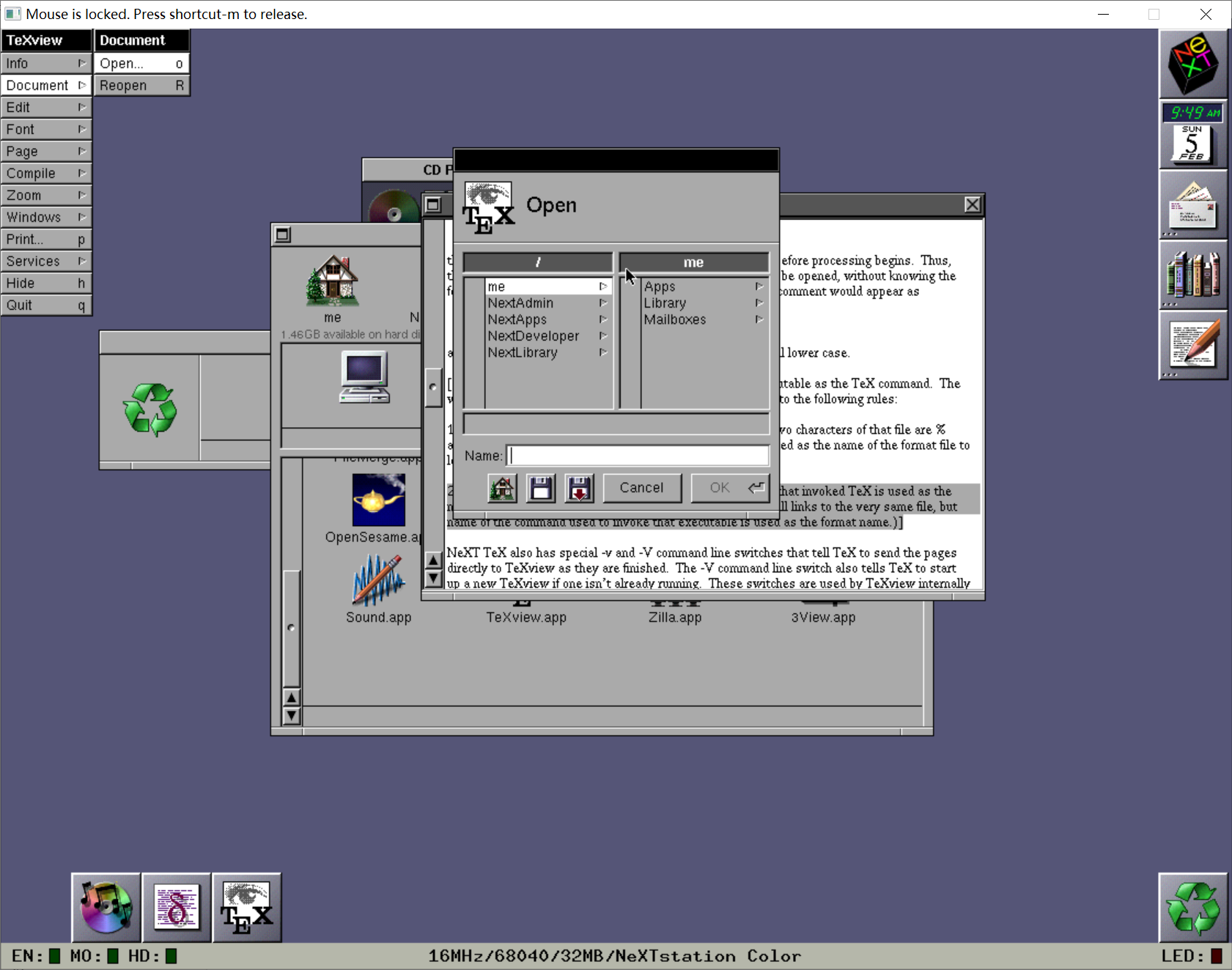
Task: Click the home directory icon in Open dialog
Action: (502, 488)
